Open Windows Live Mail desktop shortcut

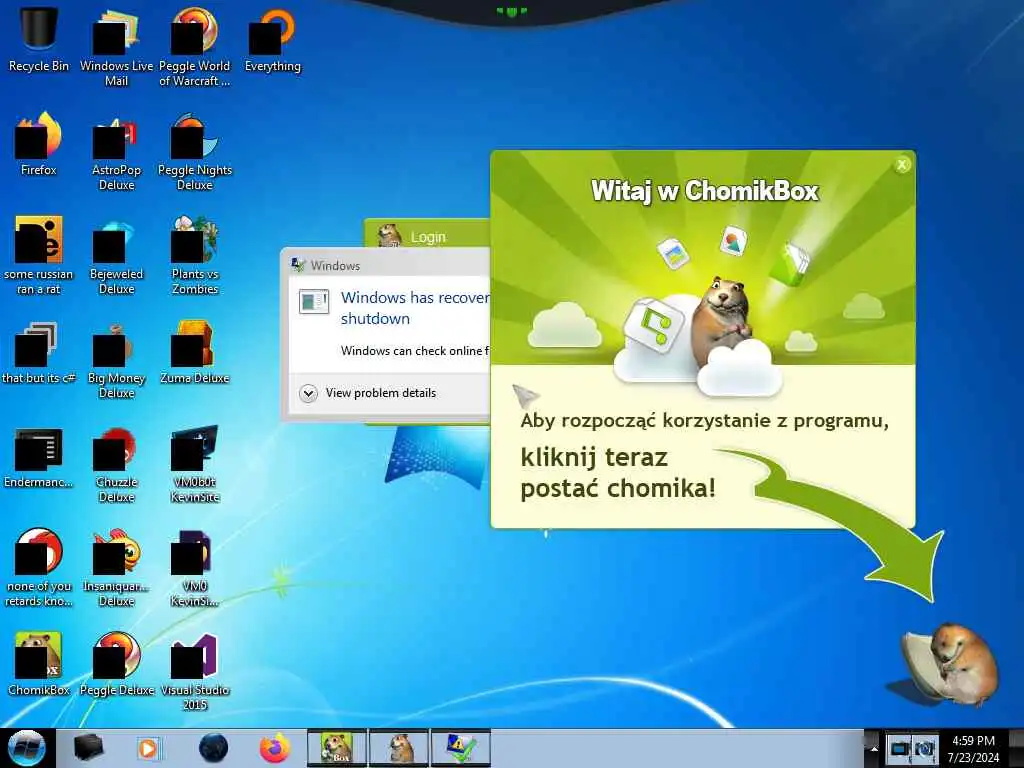(116, 46)
